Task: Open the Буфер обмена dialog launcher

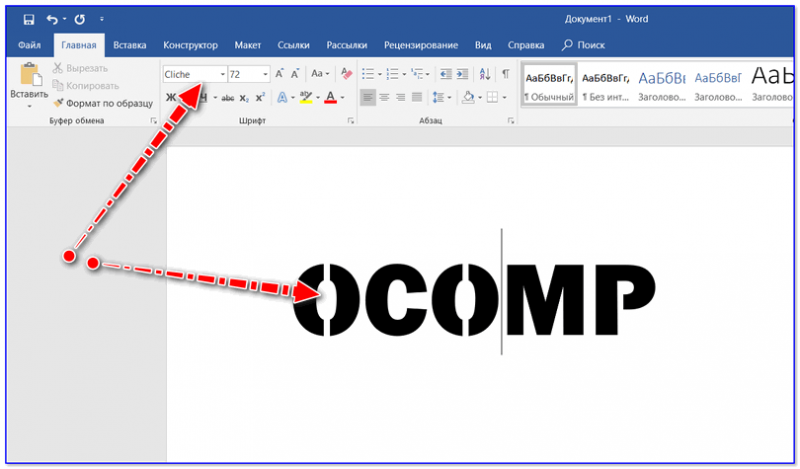Action: point(153,121)
